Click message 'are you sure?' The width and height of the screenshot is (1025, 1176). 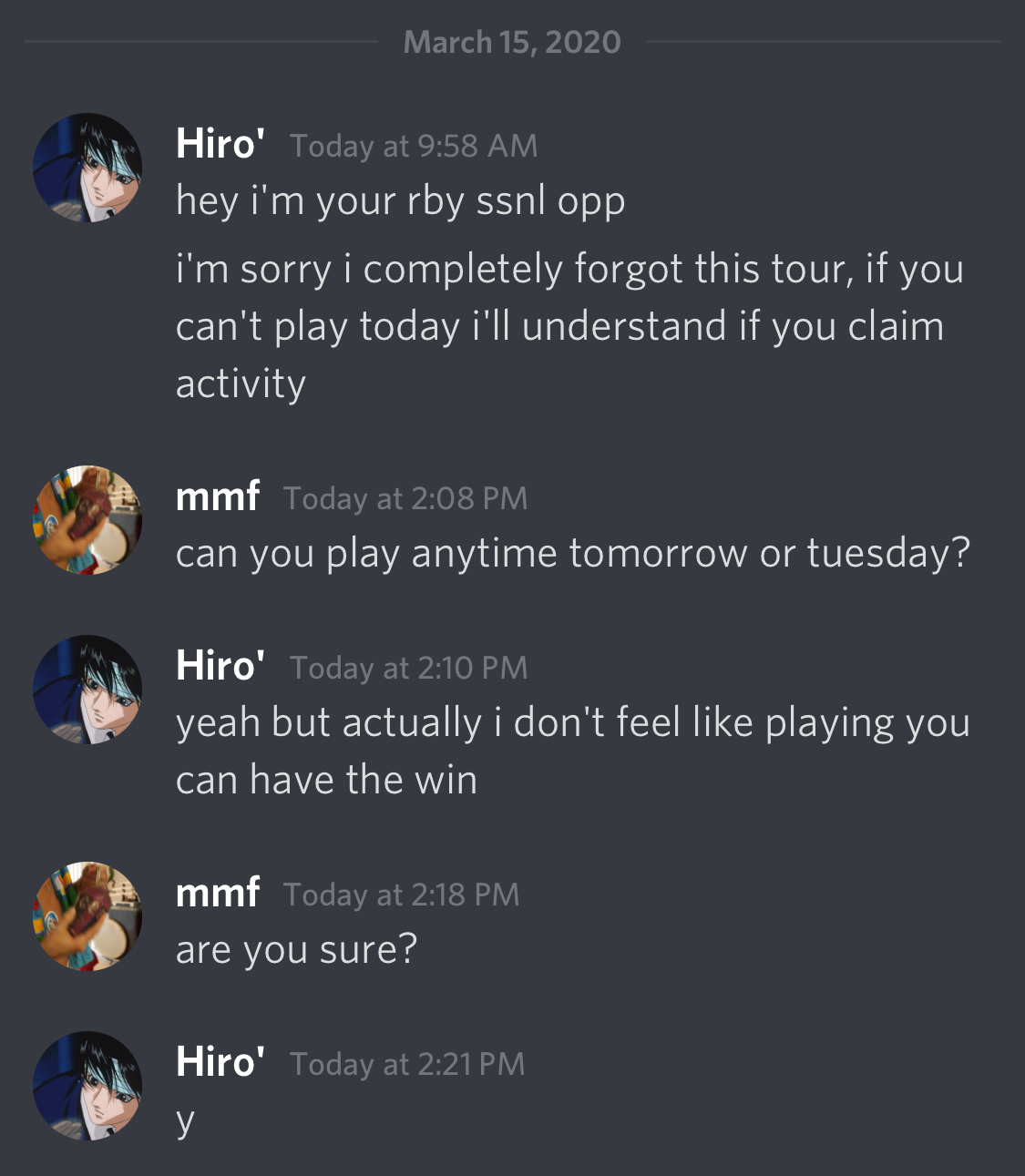[296, 950]
